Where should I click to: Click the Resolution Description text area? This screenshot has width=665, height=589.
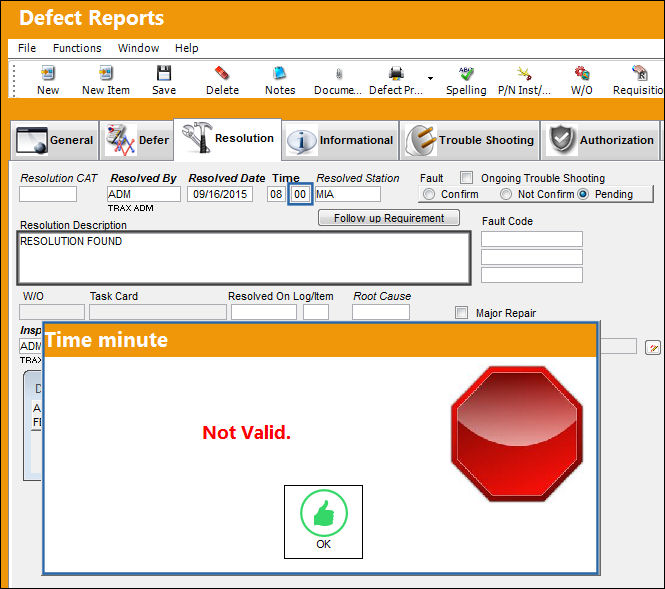point(244,258)
